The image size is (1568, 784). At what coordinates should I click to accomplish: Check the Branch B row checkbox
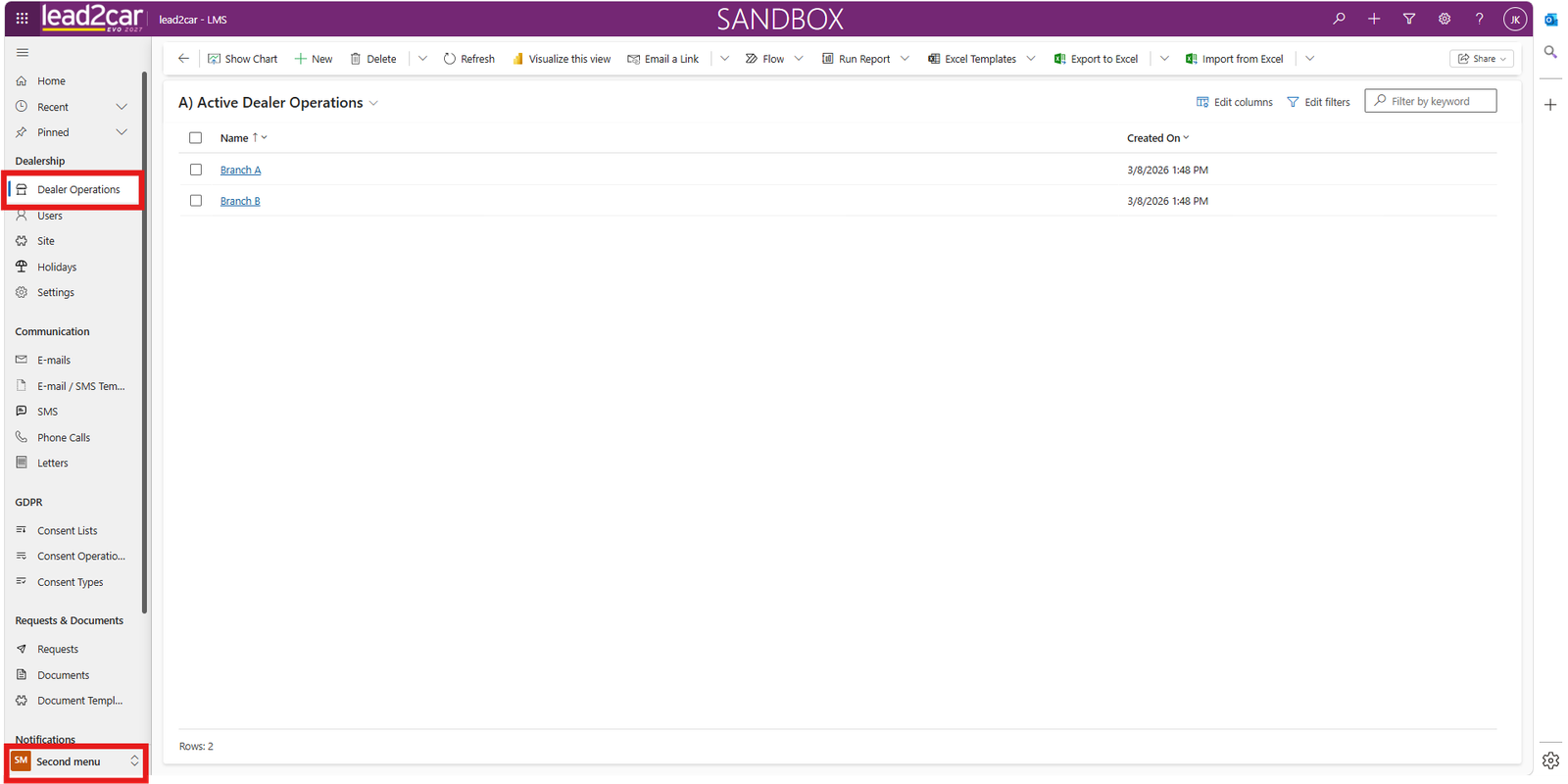[x=196, y=201]
